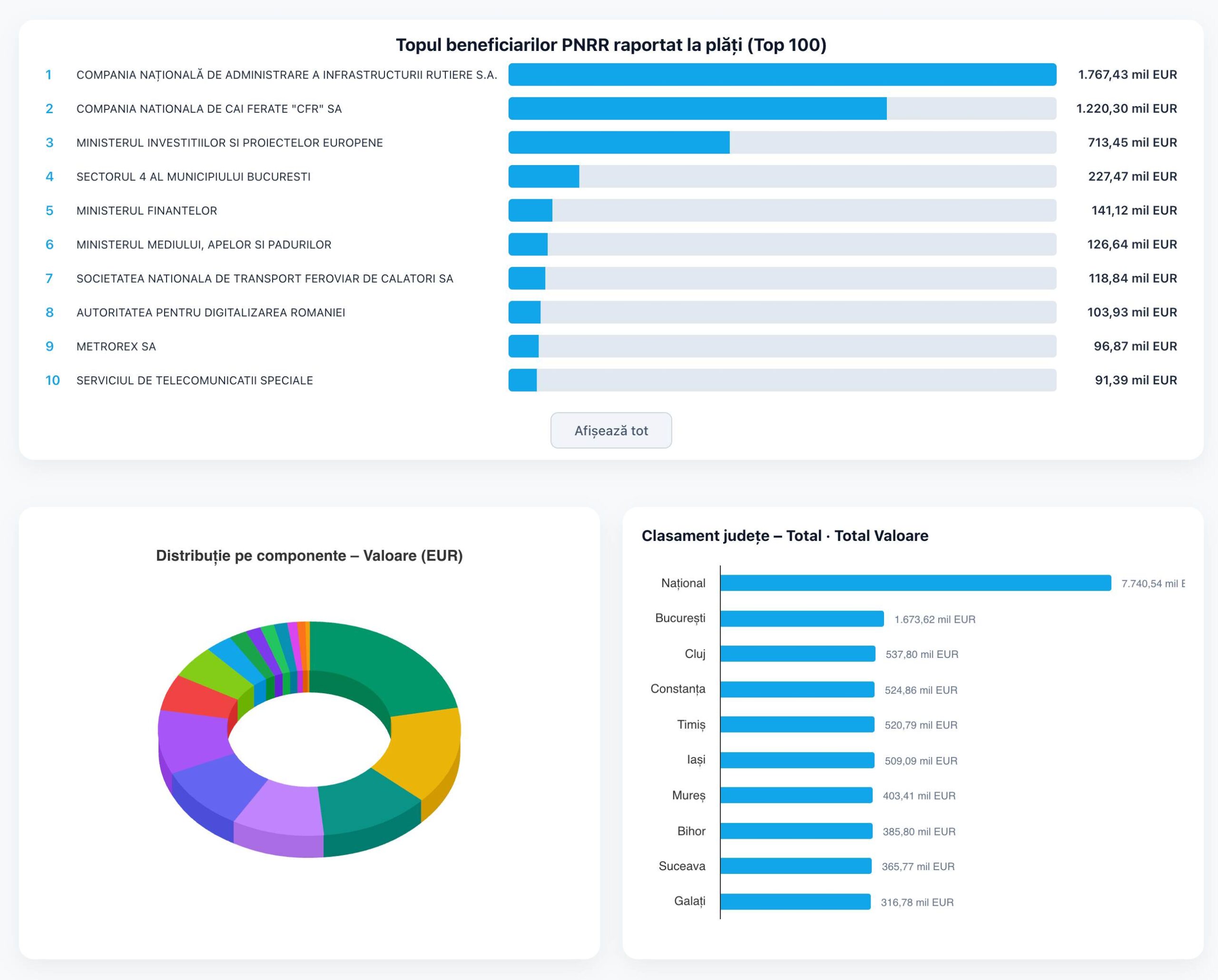Click the Timiș bar in county chart
1218x980 pixels.
coord(797,725)
